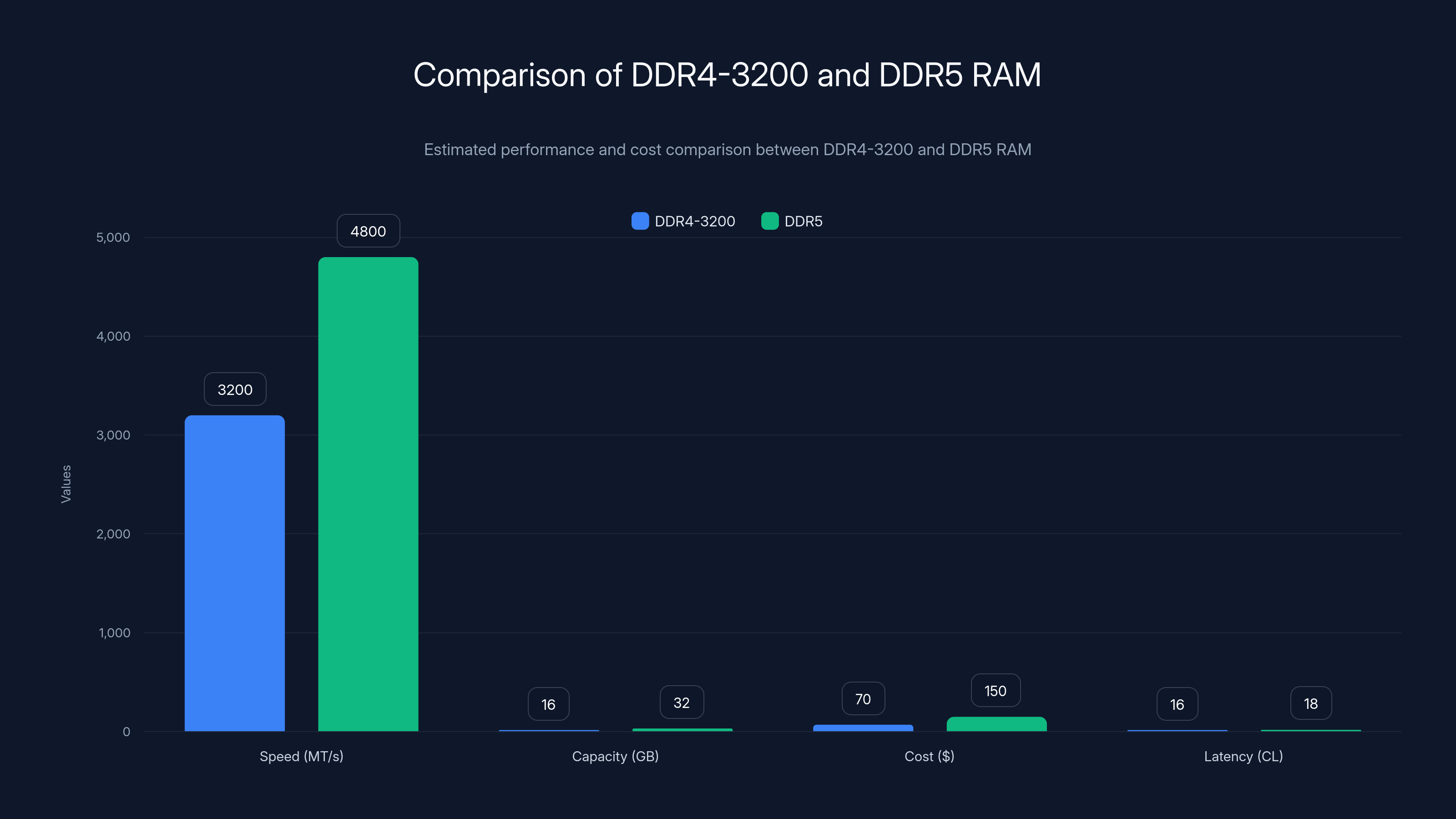Select the green DDR5 Speed bar
Screen dimensions: 1456x819
pos(368,494)
